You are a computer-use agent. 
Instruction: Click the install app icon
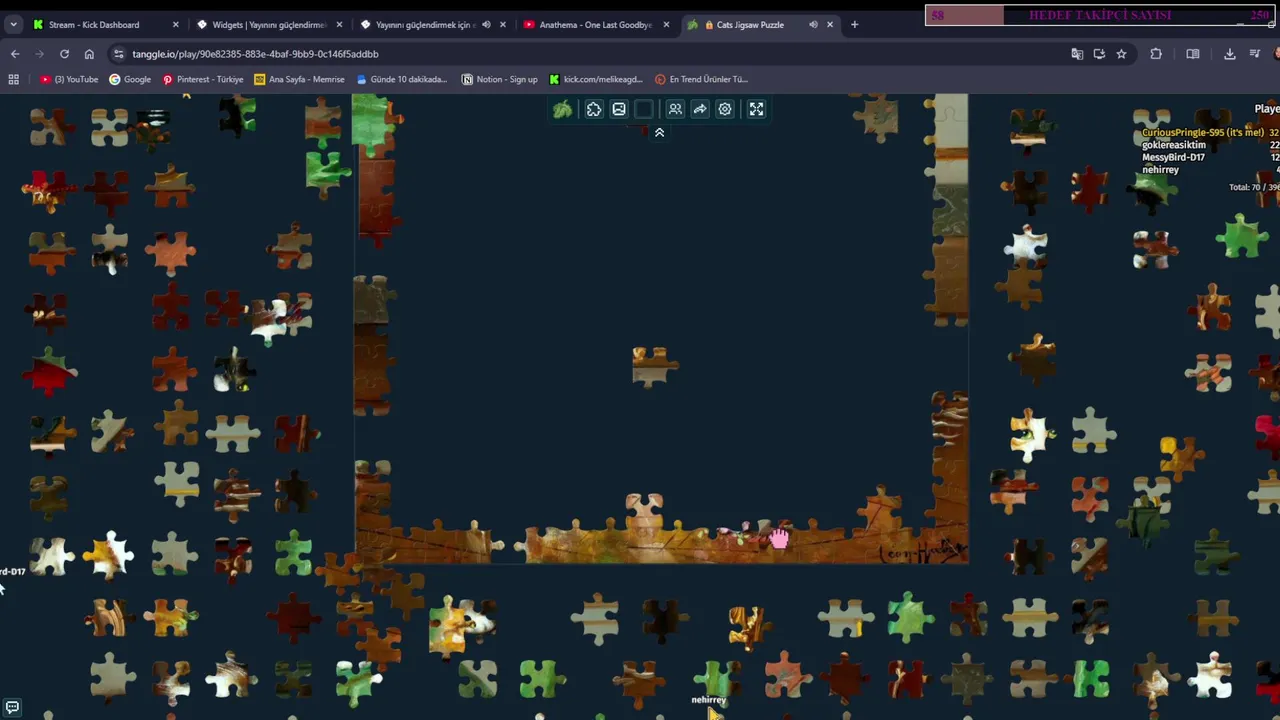point(1099,54)
